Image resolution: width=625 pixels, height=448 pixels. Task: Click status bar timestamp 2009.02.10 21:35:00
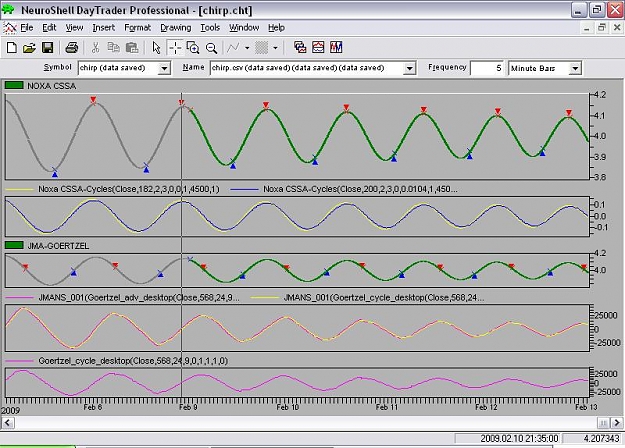click(x=519, y=438)
